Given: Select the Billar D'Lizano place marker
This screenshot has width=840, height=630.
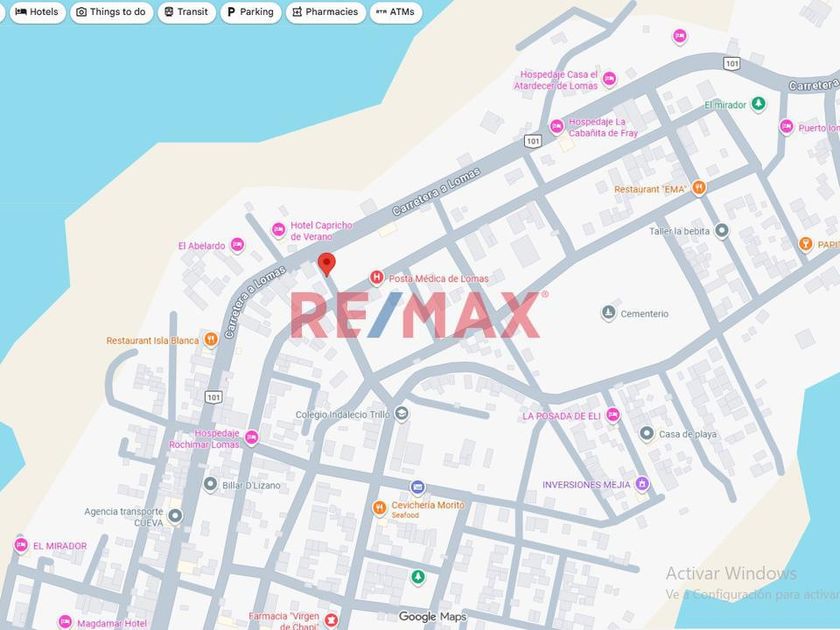Looking at the screenshot, I should tap(211, 484).
